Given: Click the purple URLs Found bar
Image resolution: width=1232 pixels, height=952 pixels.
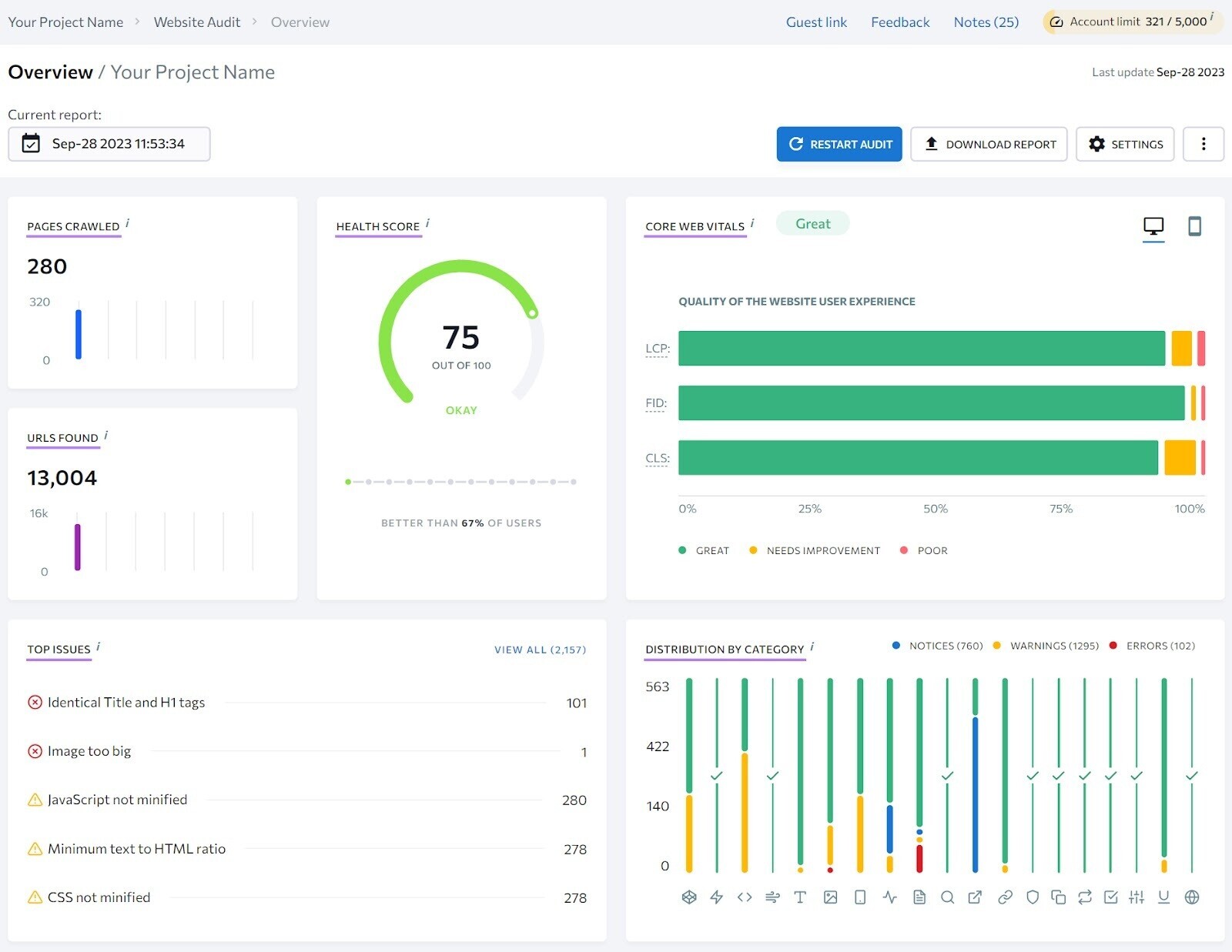Looking at the screenshot, I should pyautogui.click(x=77, y=546).
